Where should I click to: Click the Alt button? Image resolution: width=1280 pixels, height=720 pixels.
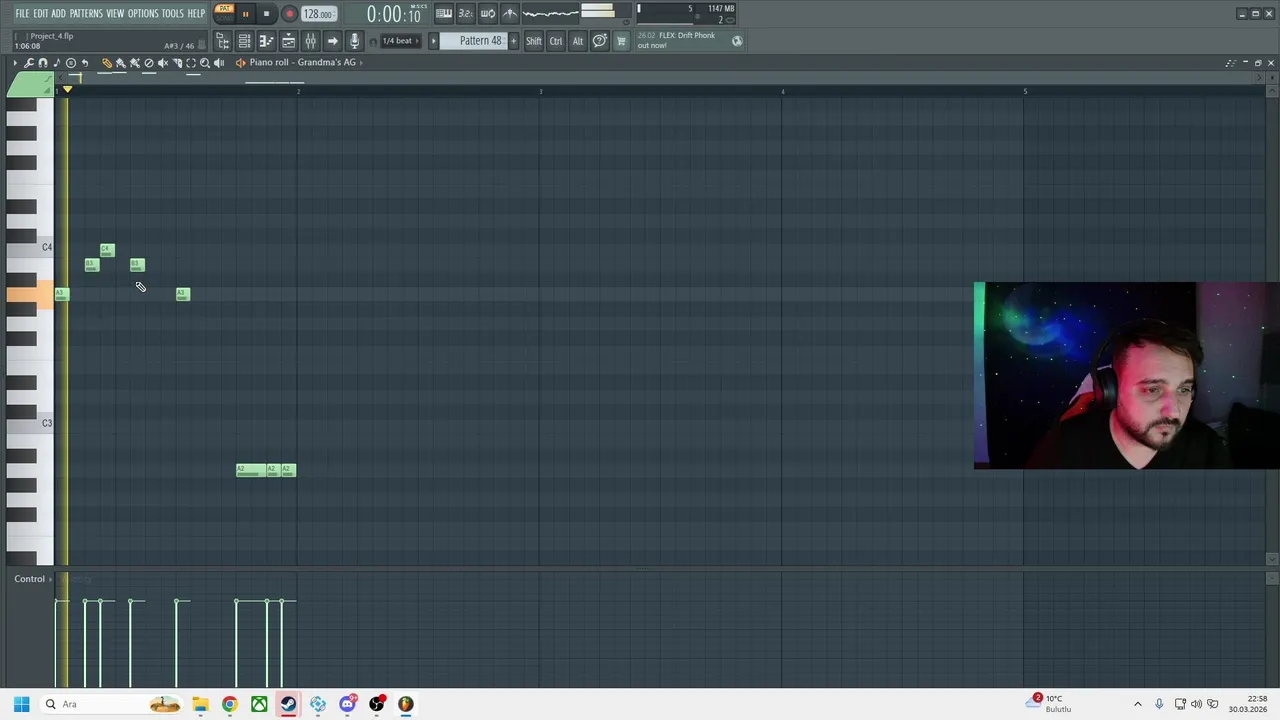coord(578,41)
